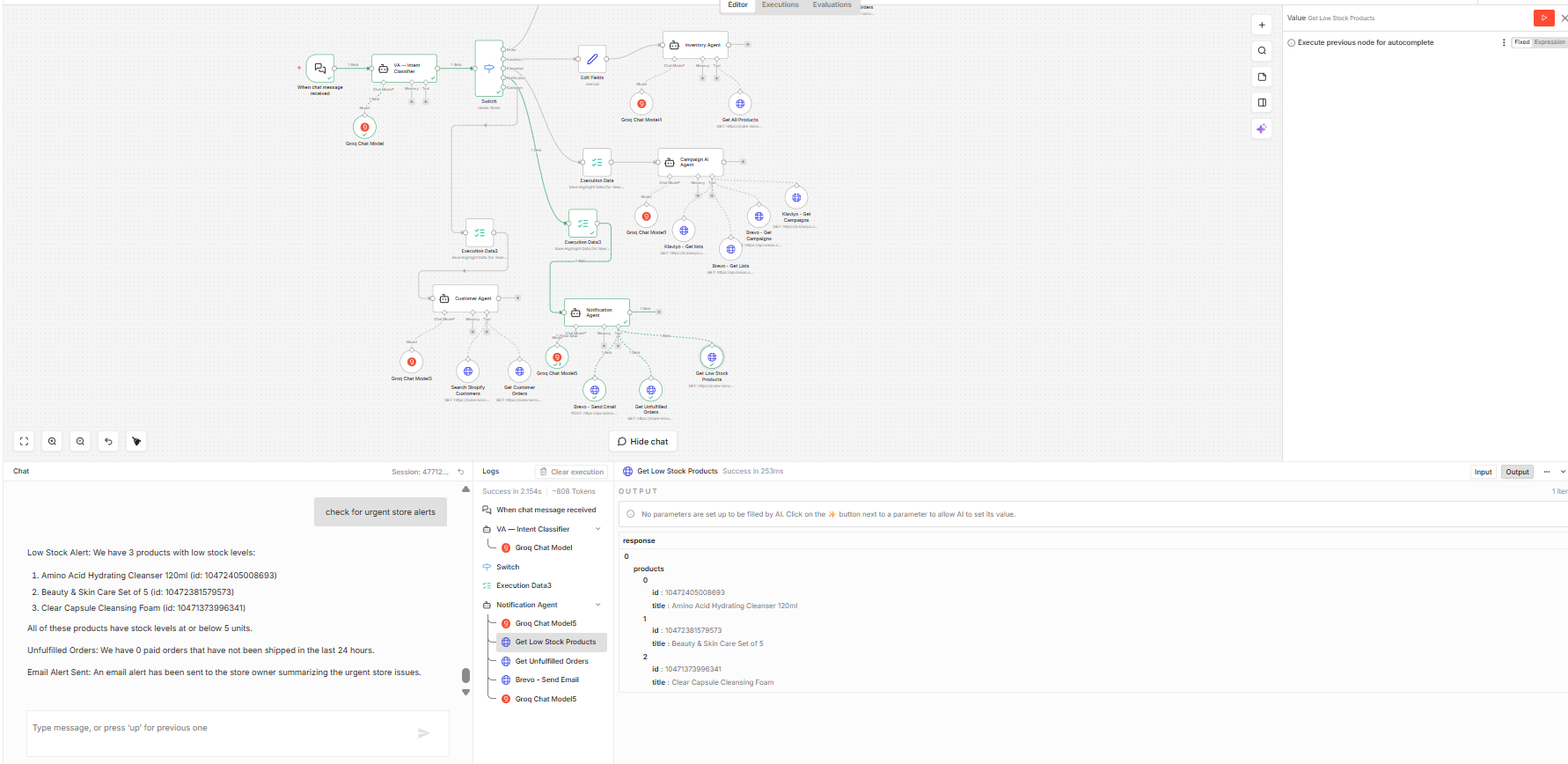Viewport: 1568px width, 764px height.
Task: Focus the chat message input field
Action: [x=238, y=732]
